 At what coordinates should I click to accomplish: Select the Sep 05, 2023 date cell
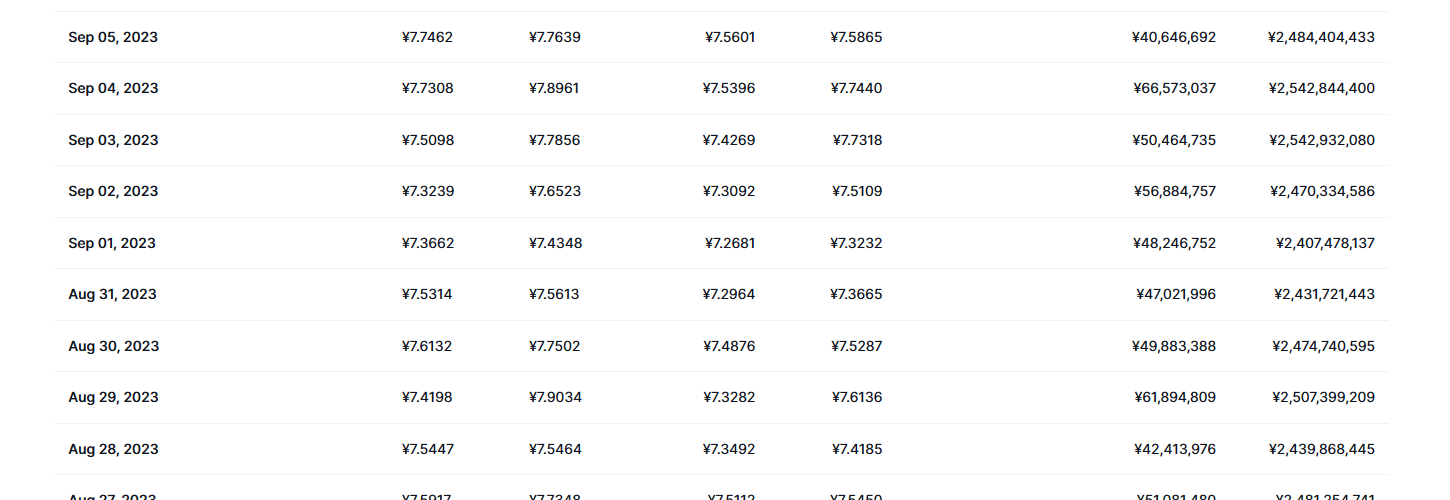click(x=113, y=37)
